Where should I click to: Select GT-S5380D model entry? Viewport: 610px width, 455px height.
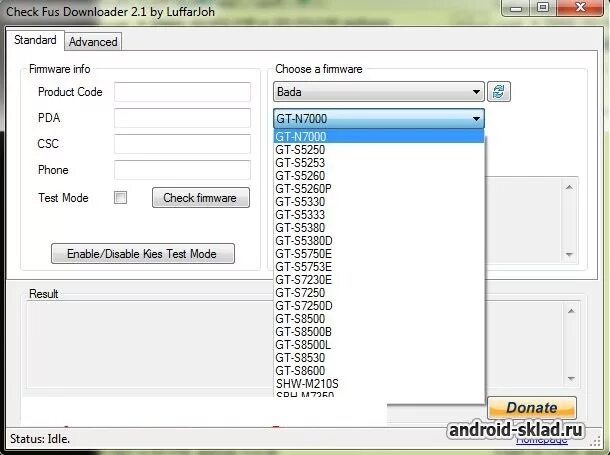click(379, 241)
